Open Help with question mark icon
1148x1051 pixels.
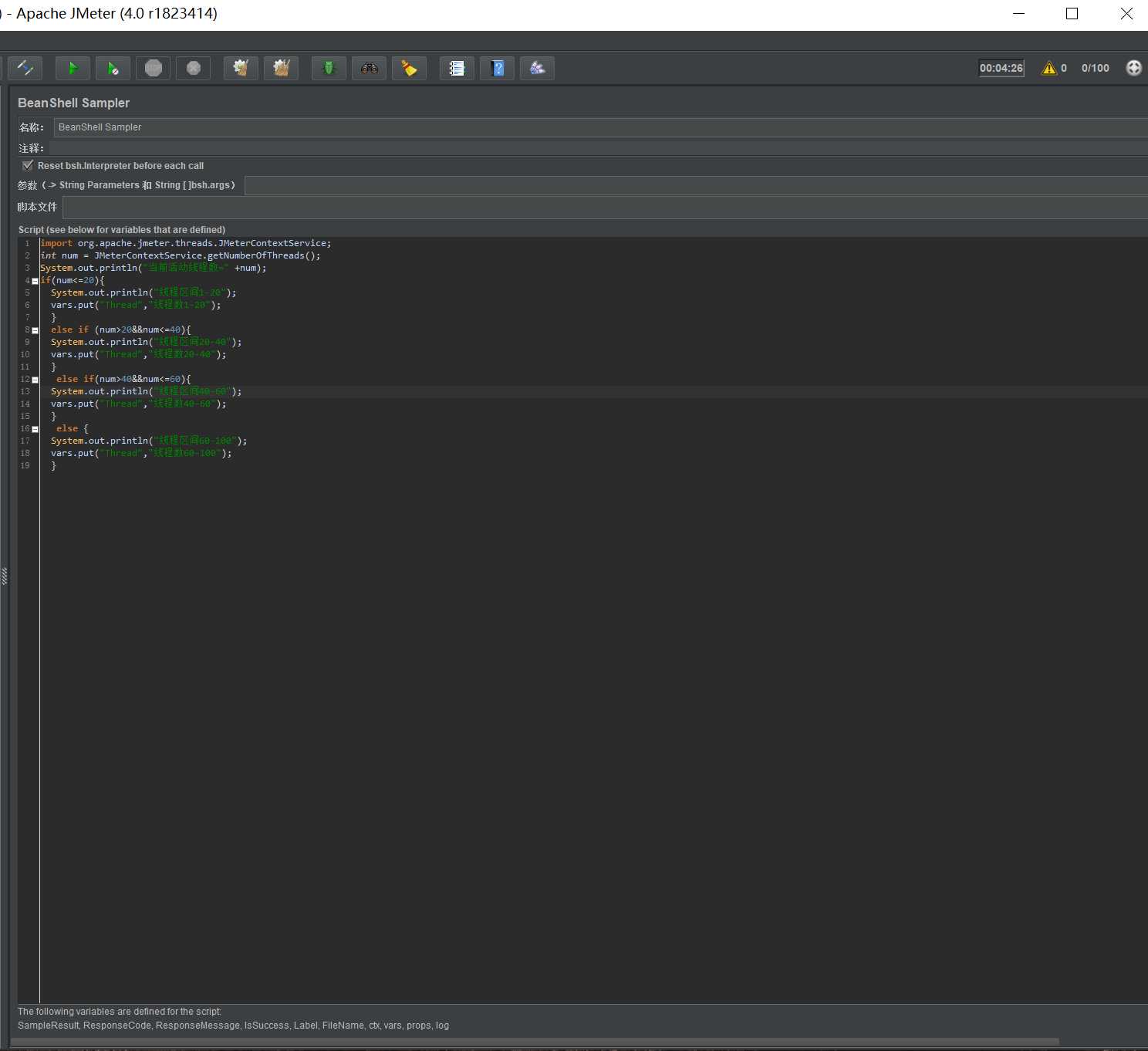497,68
